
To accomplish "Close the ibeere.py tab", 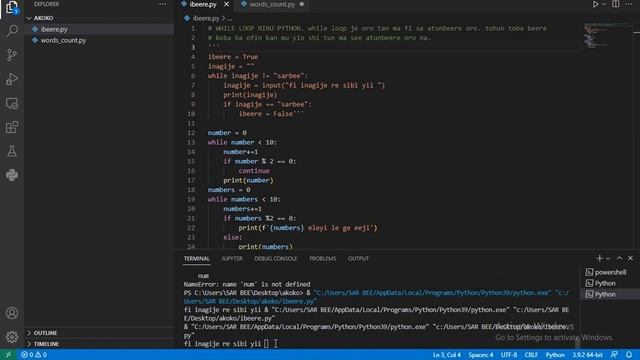I will tap(226, 4).
